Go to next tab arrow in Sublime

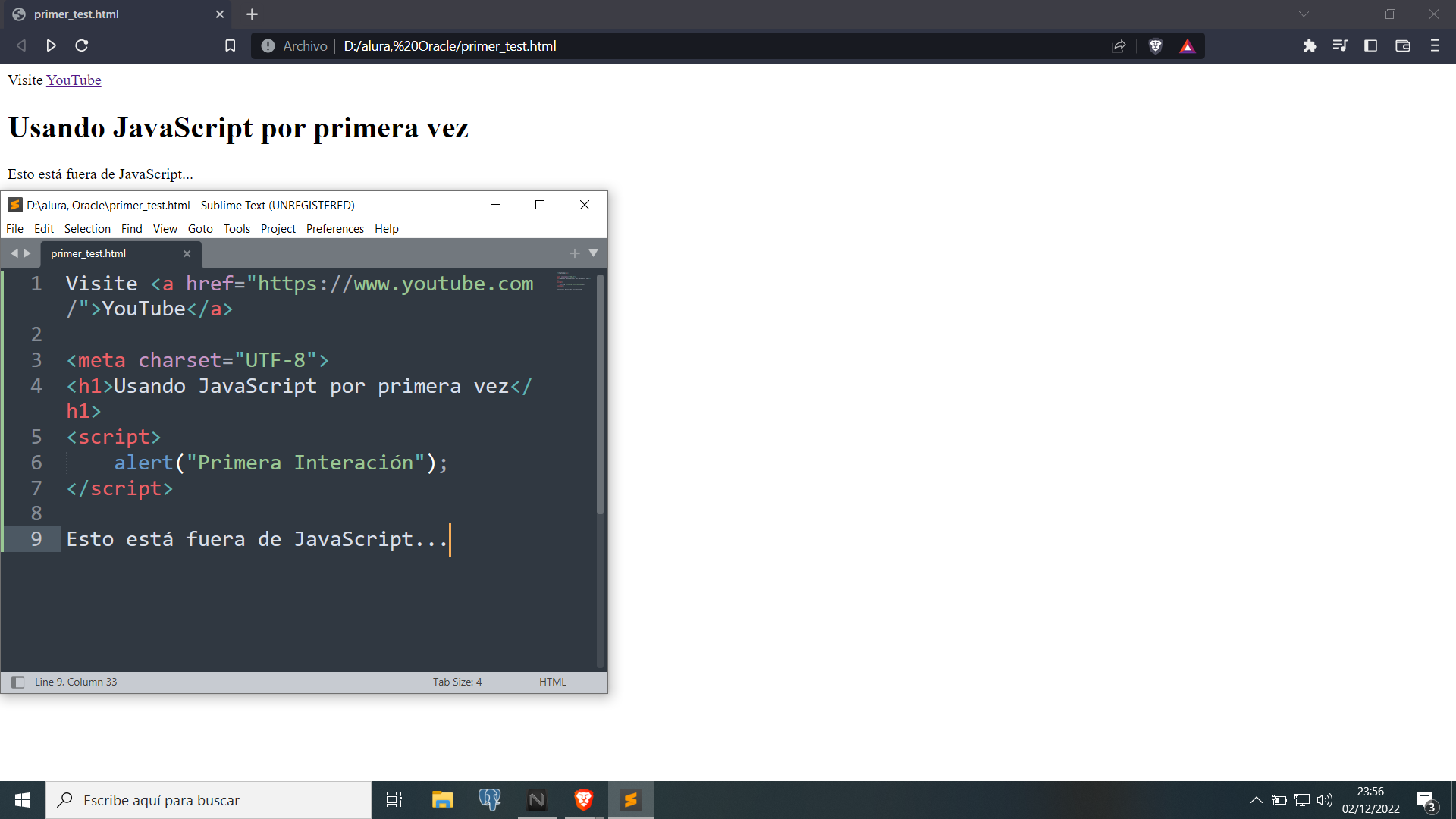[x=27, y=253]
